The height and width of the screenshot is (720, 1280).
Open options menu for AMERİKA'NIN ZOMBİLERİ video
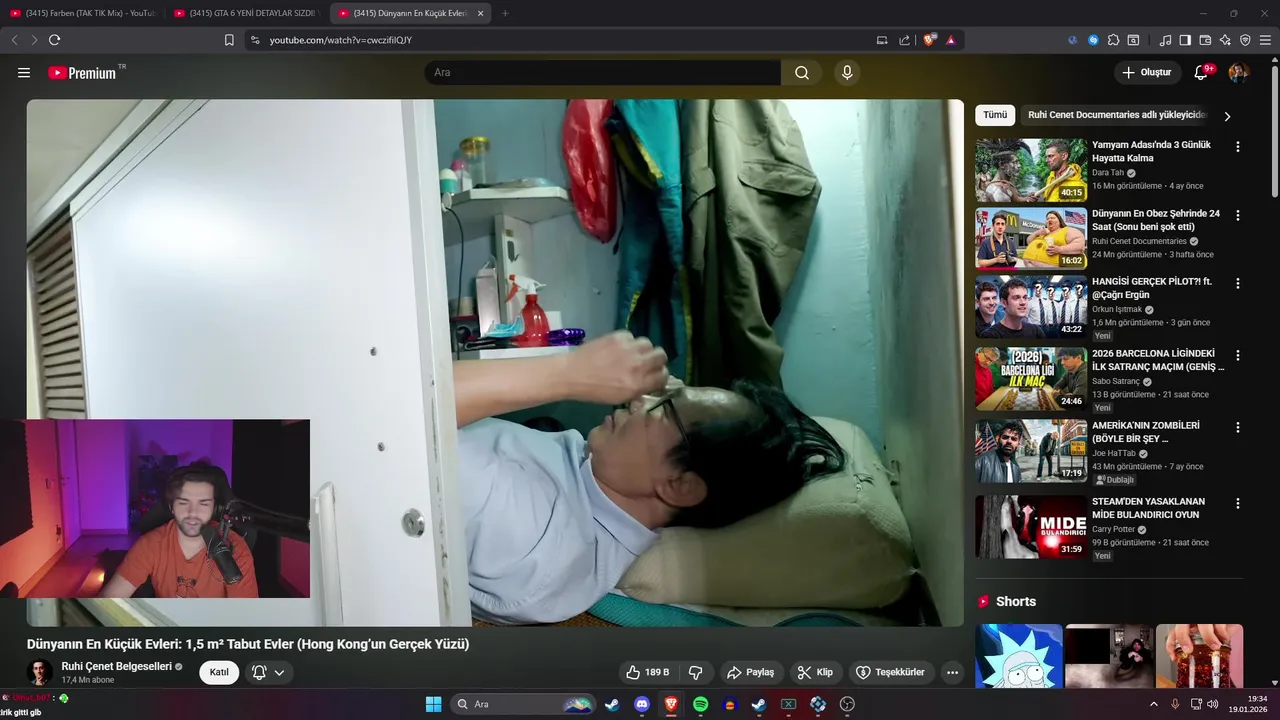(1238, 427)
